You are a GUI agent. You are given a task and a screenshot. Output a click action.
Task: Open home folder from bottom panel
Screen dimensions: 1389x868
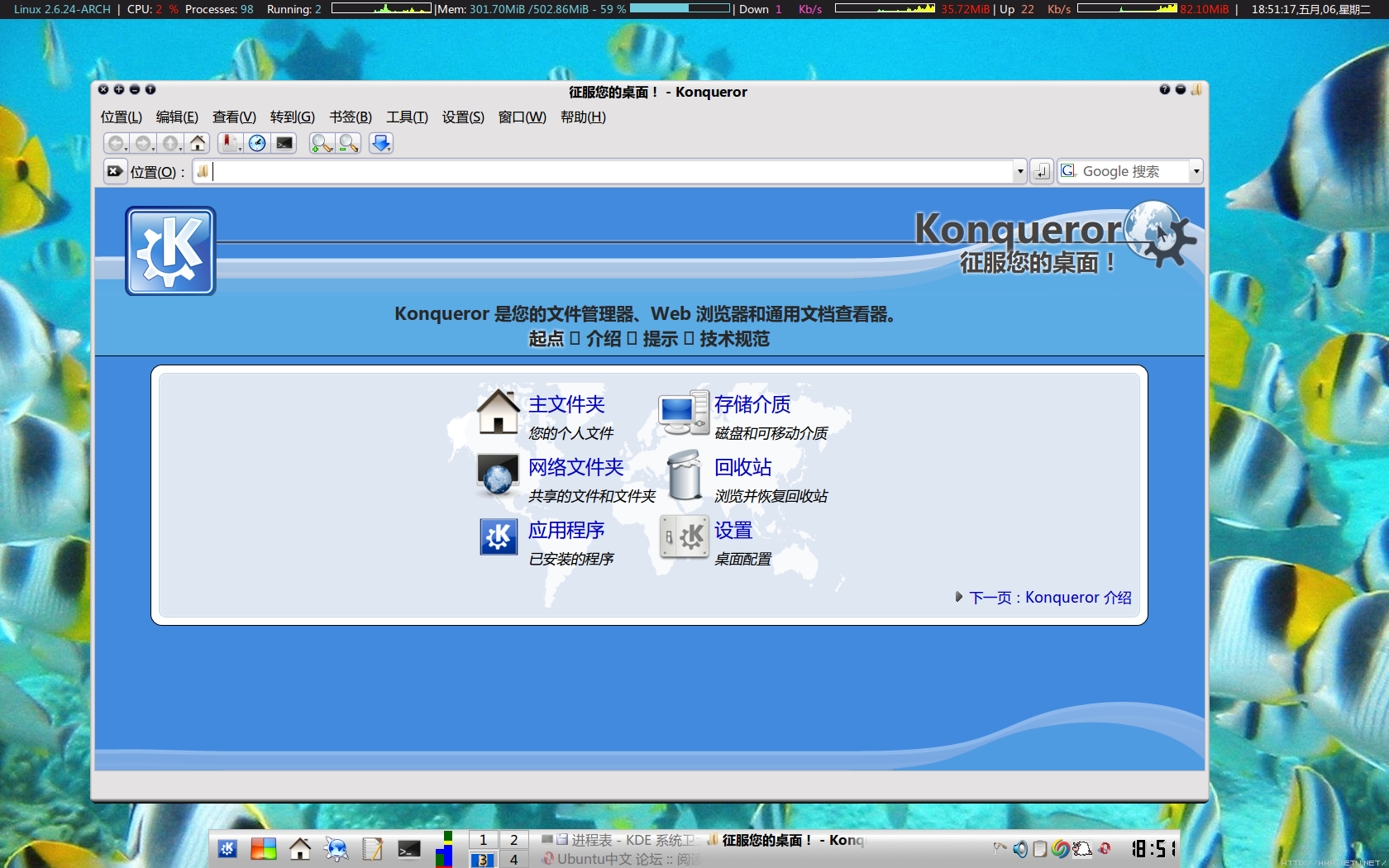point(300,849)
